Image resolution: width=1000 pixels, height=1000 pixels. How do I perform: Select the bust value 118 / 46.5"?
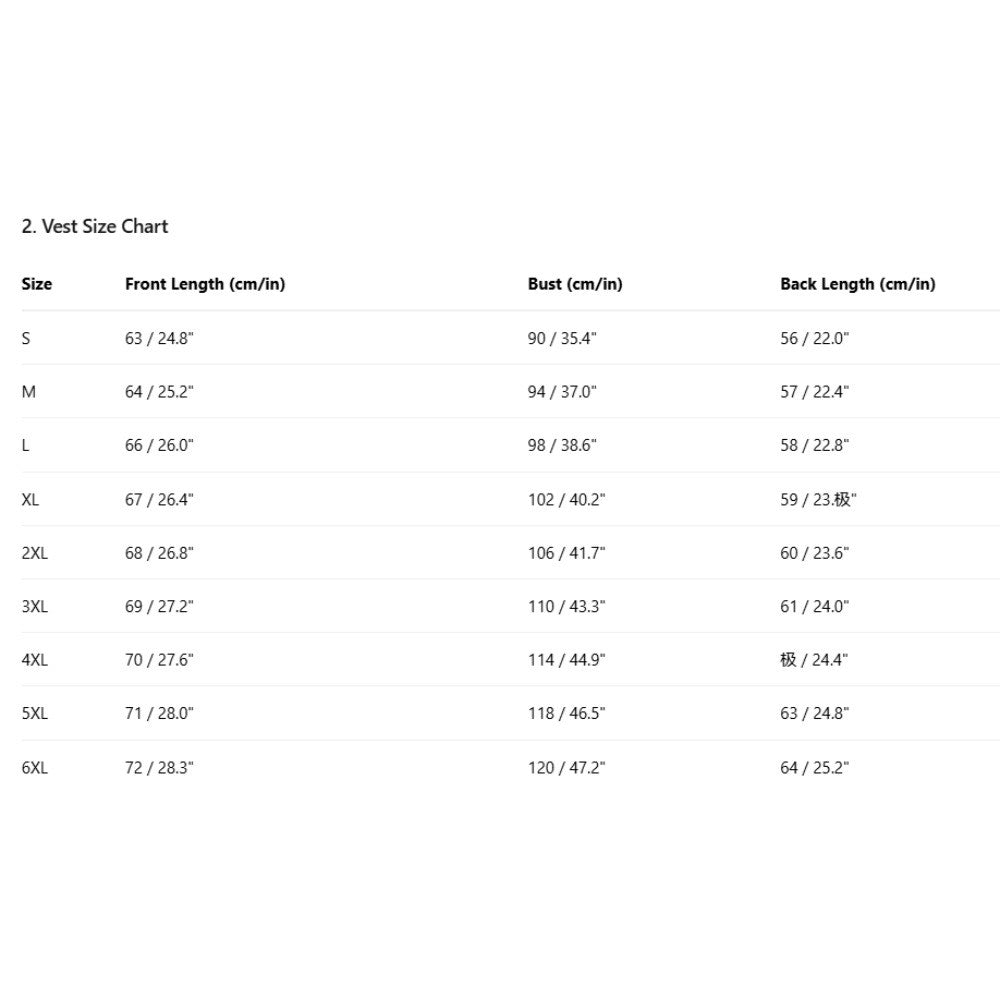point(567,713)
